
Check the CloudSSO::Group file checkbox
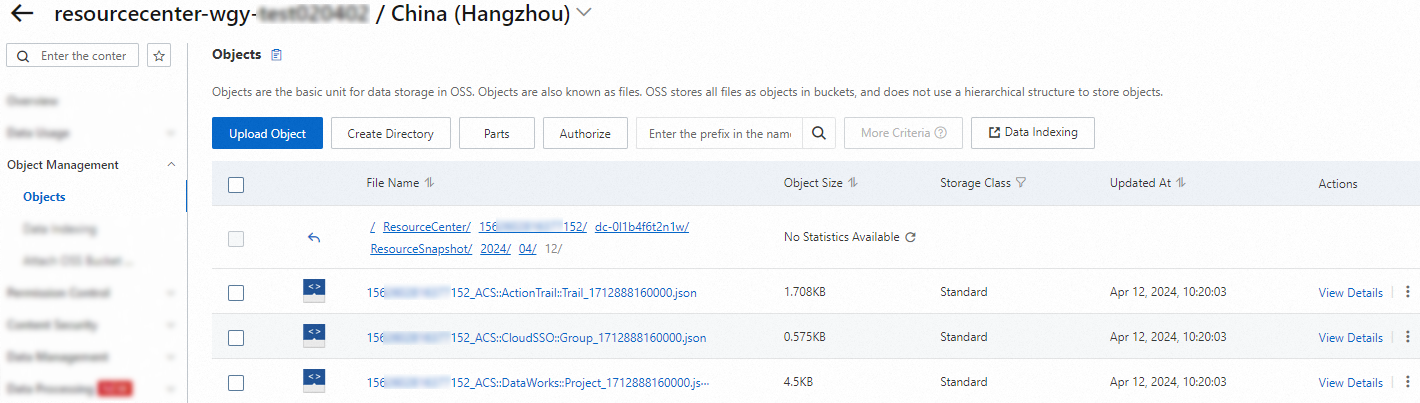click(x=236, y=338)
